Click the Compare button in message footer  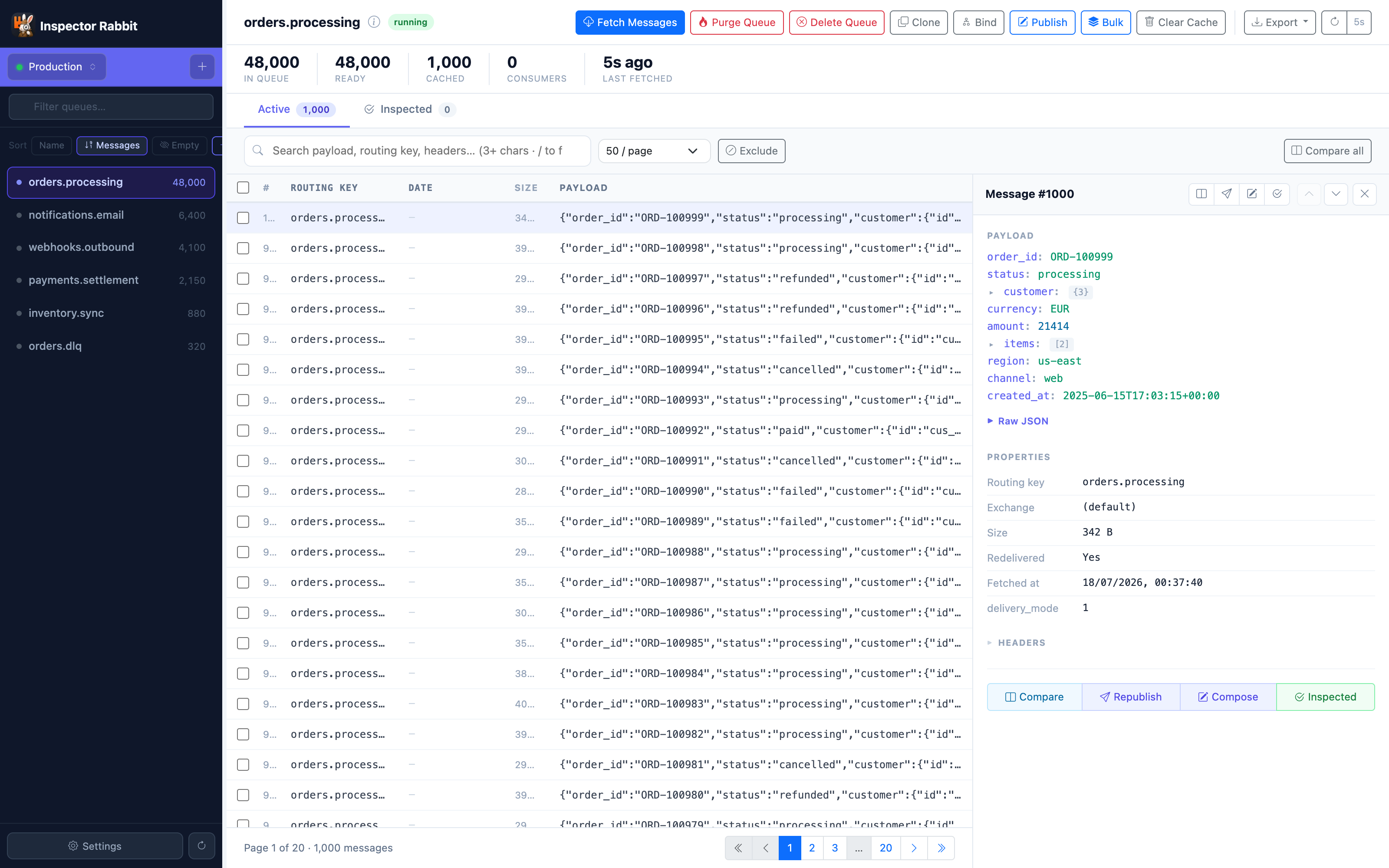[1034, 697]
